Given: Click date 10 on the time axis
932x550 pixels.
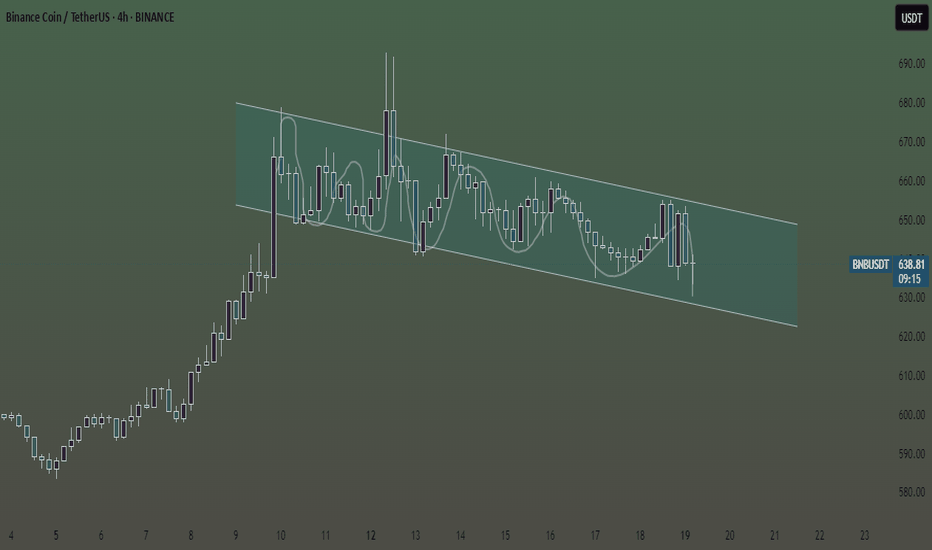Looking at the screenshot, I should click(281, 536).
